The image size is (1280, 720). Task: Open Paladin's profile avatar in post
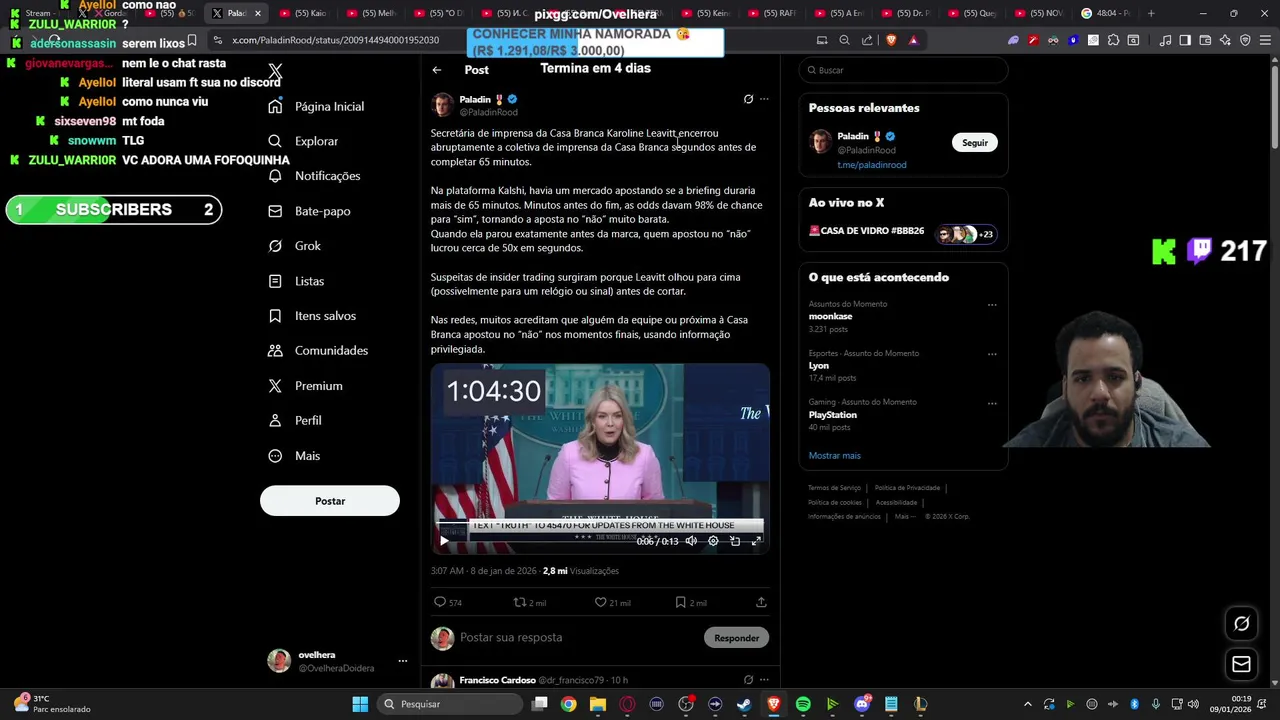click(442, 105)
